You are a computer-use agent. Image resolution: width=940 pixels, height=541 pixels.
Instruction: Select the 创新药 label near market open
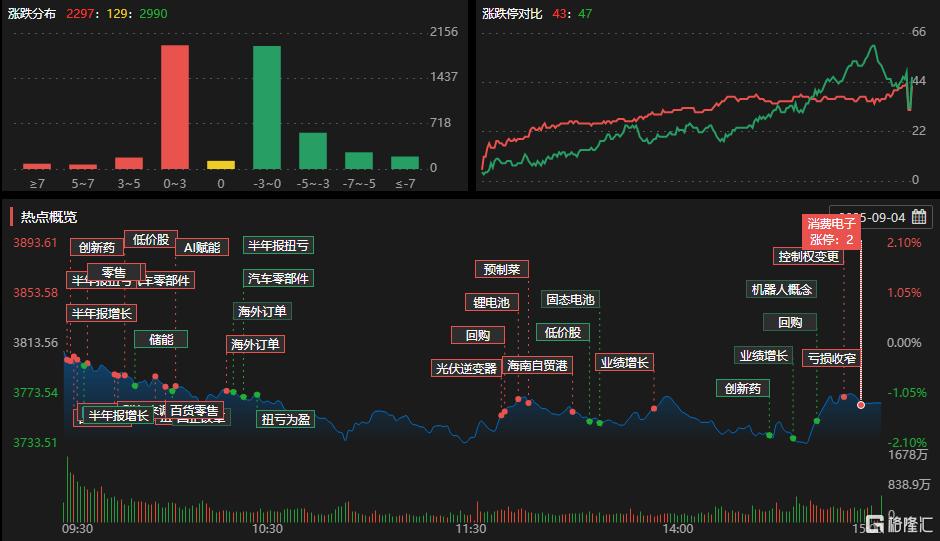tap(97, 247)
